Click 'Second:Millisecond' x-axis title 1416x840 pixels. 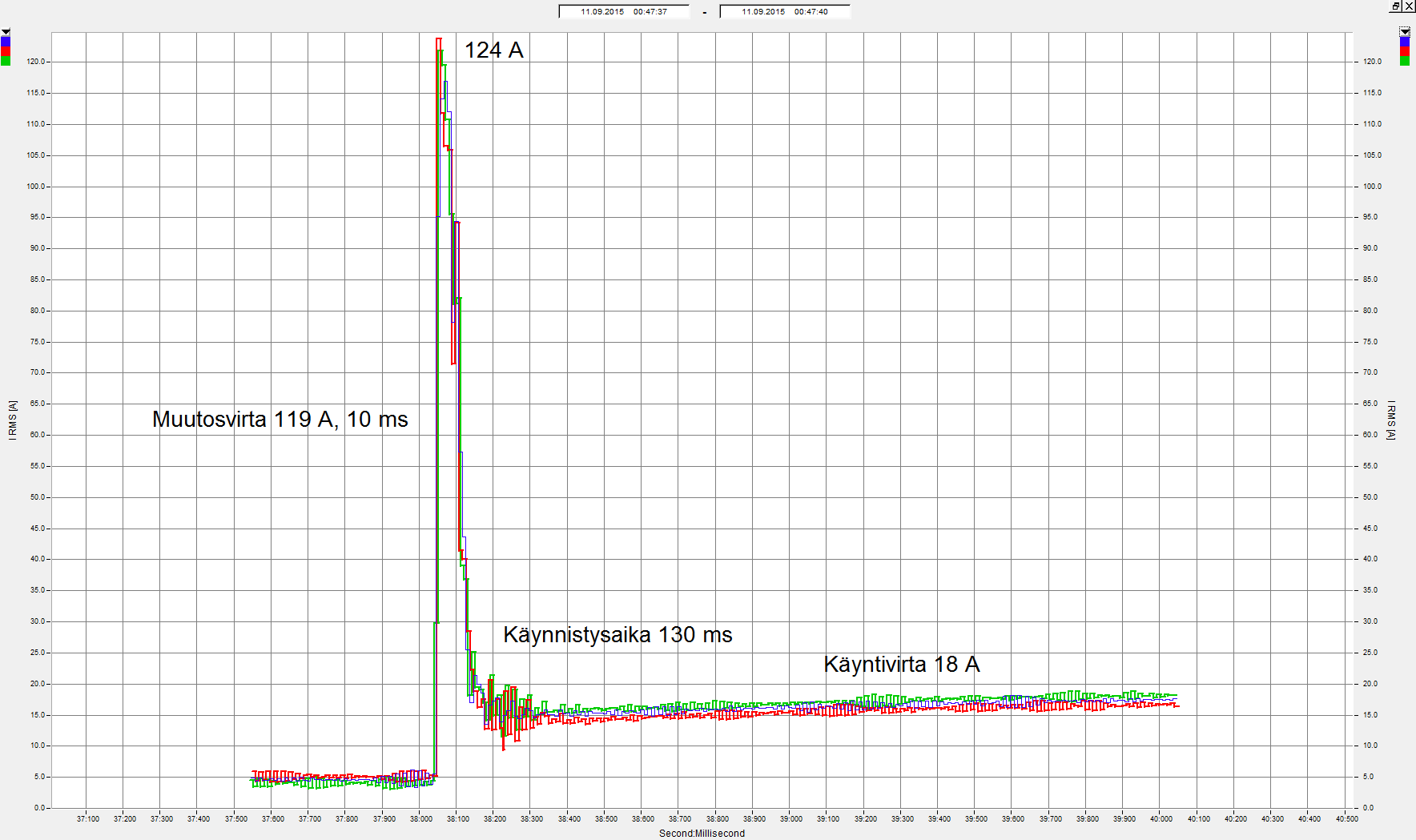coord(702,834)
